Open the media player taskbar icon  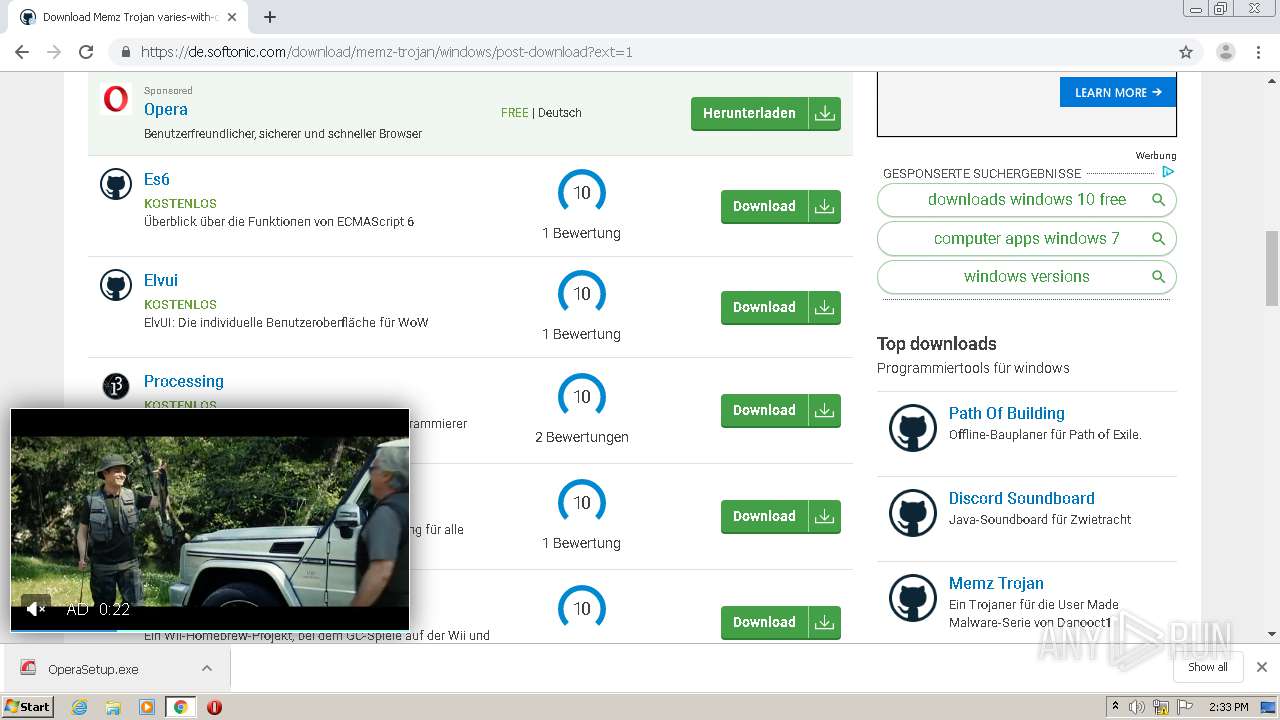coord(147,707)
